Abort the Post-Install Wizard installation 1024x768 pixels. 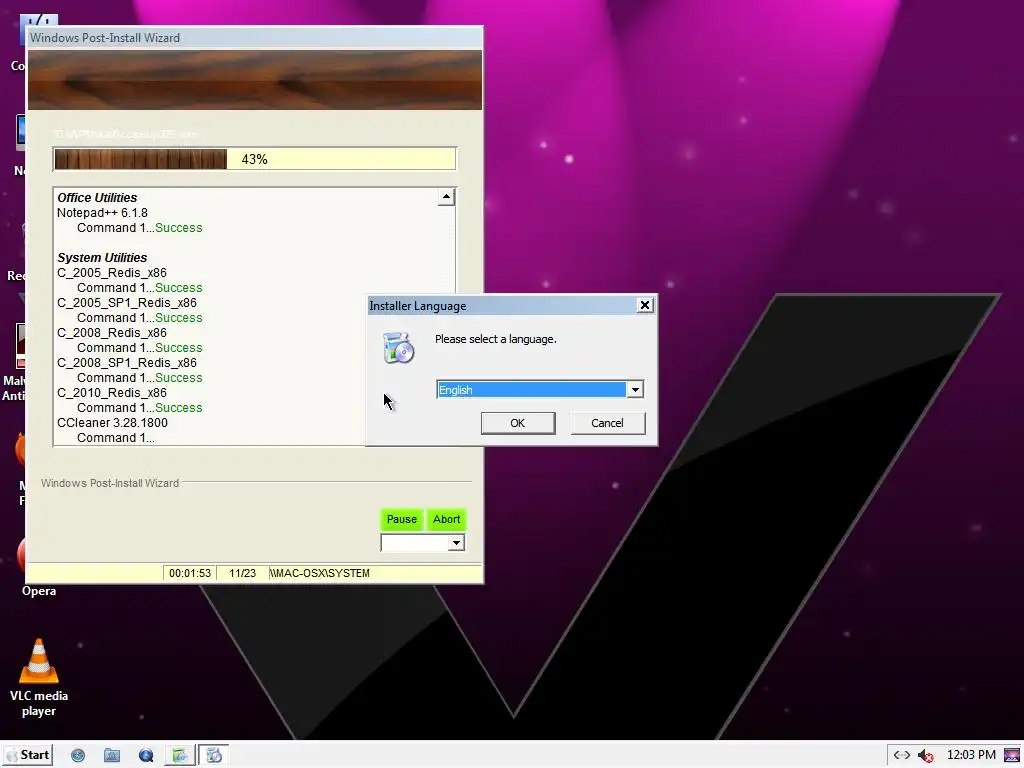pos(447,519)
